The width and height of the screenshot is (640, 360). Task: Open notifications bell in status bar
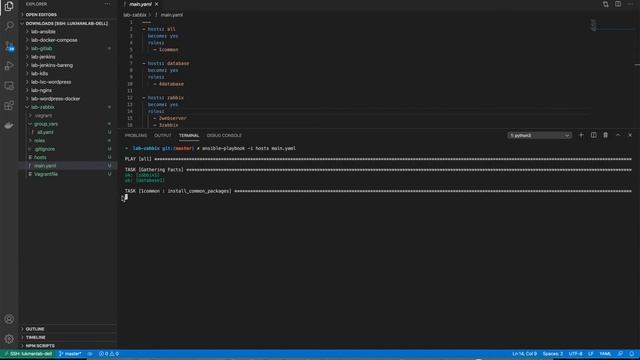pyautogui.click(x=631, y=354)
